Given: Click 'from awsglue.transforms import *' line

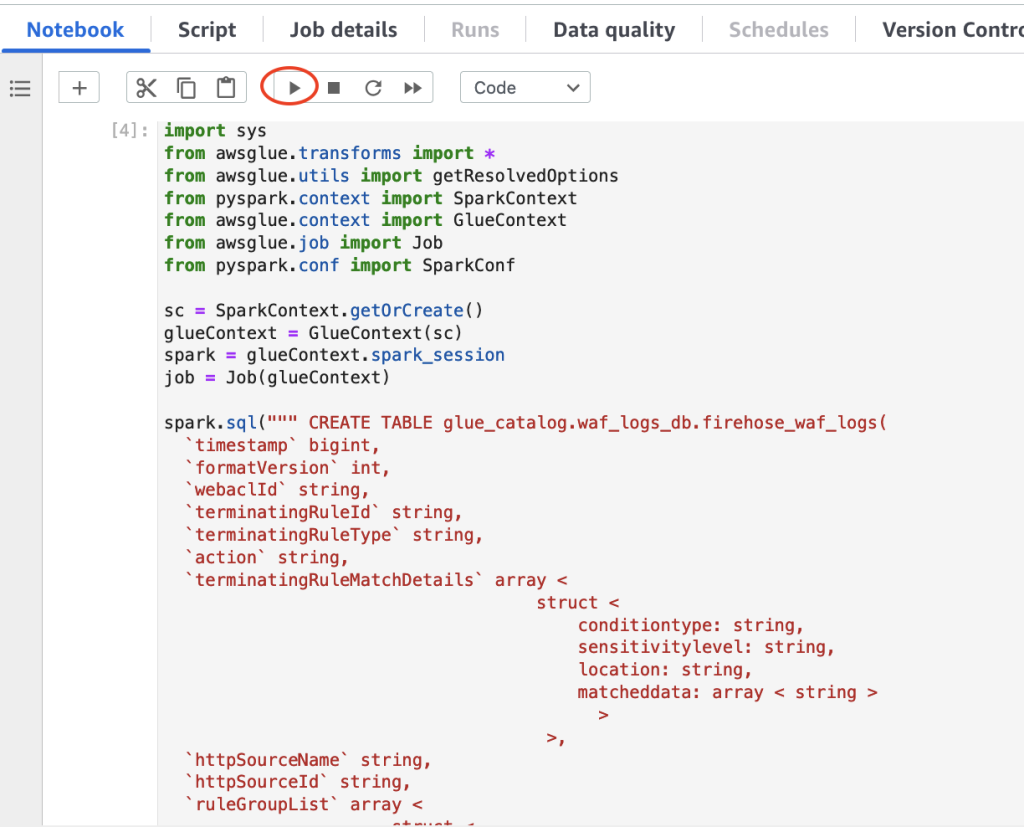Looking at the screenshot, I should 329,154.
